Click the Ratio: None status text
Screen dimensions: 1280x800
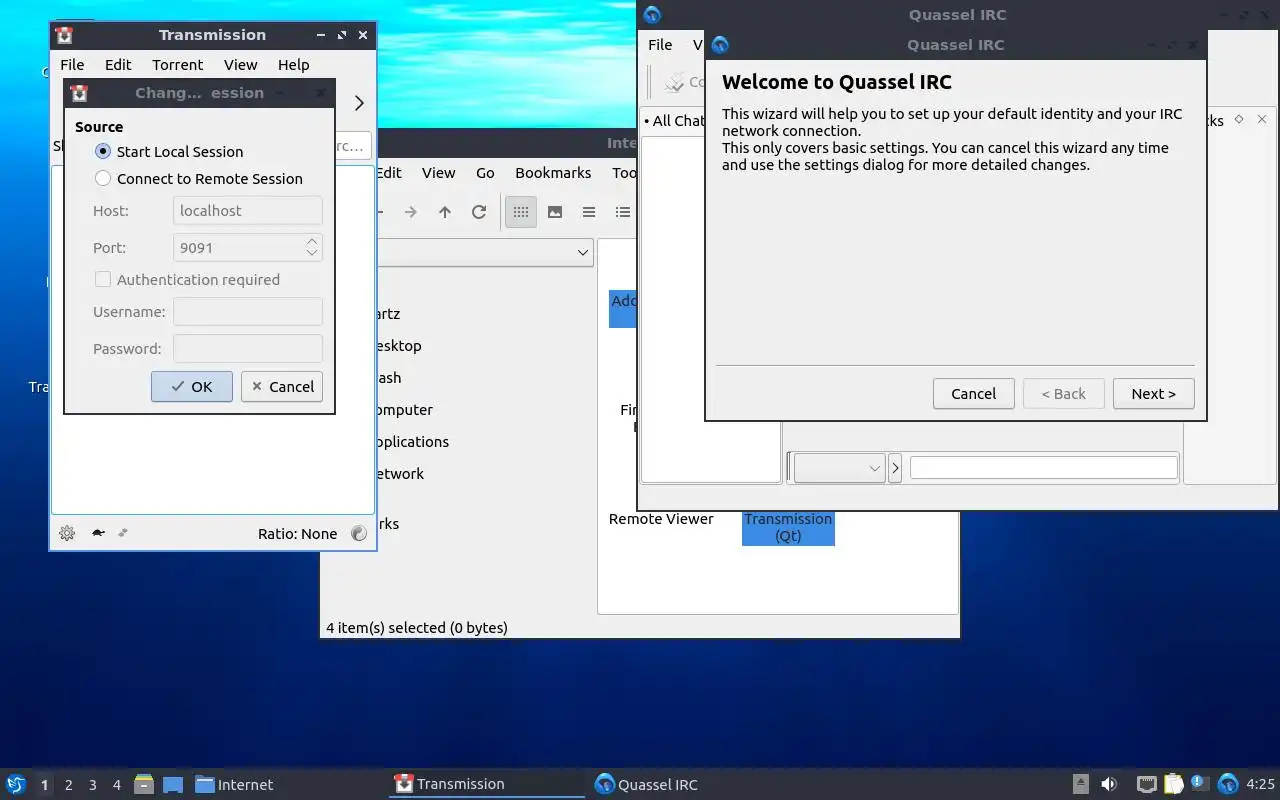point(297,534)
